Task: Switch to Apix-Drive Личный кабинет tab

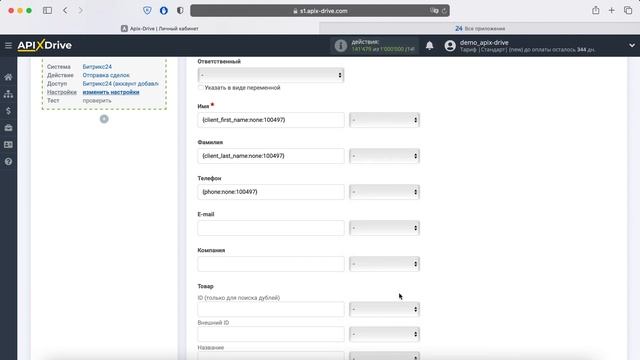Action: [x=160, y=29]
